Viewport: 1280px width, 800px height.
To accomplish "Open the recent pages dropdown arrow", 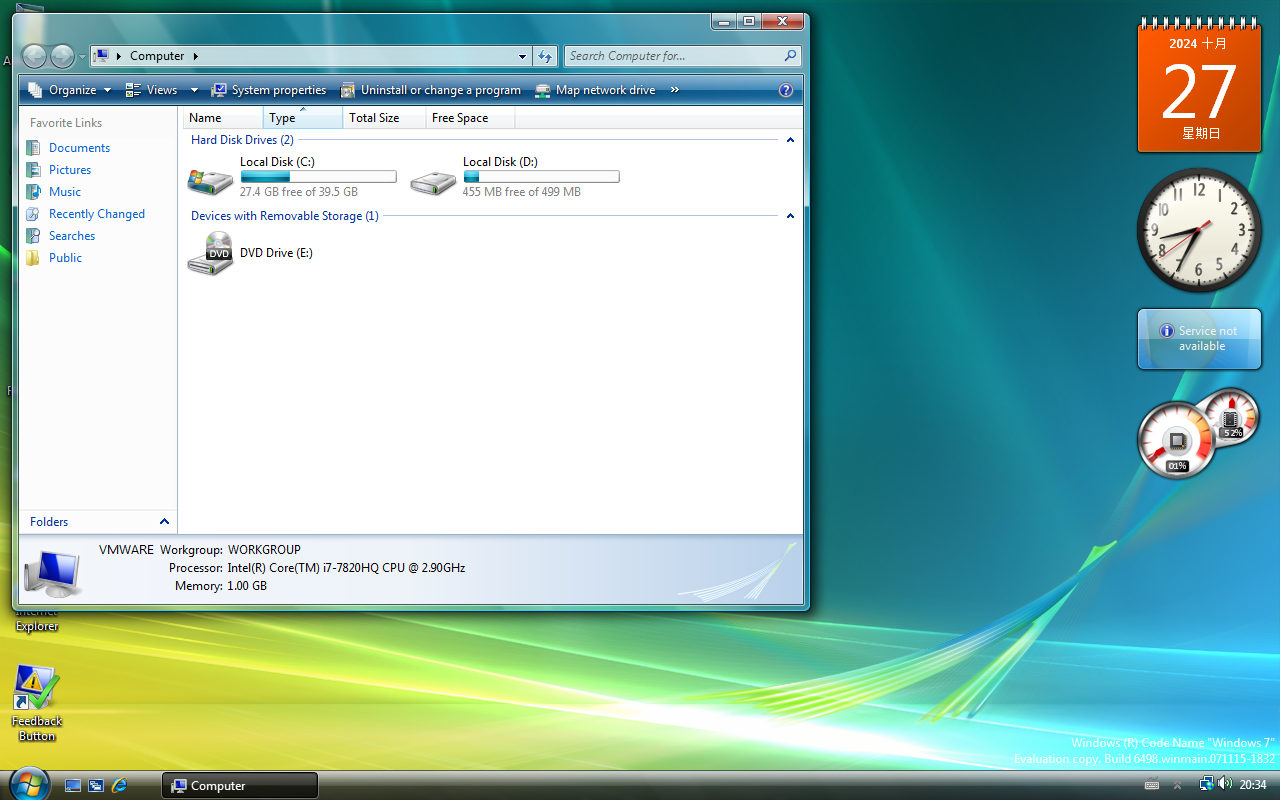I will pyautogui.click(x=83, y=57).
